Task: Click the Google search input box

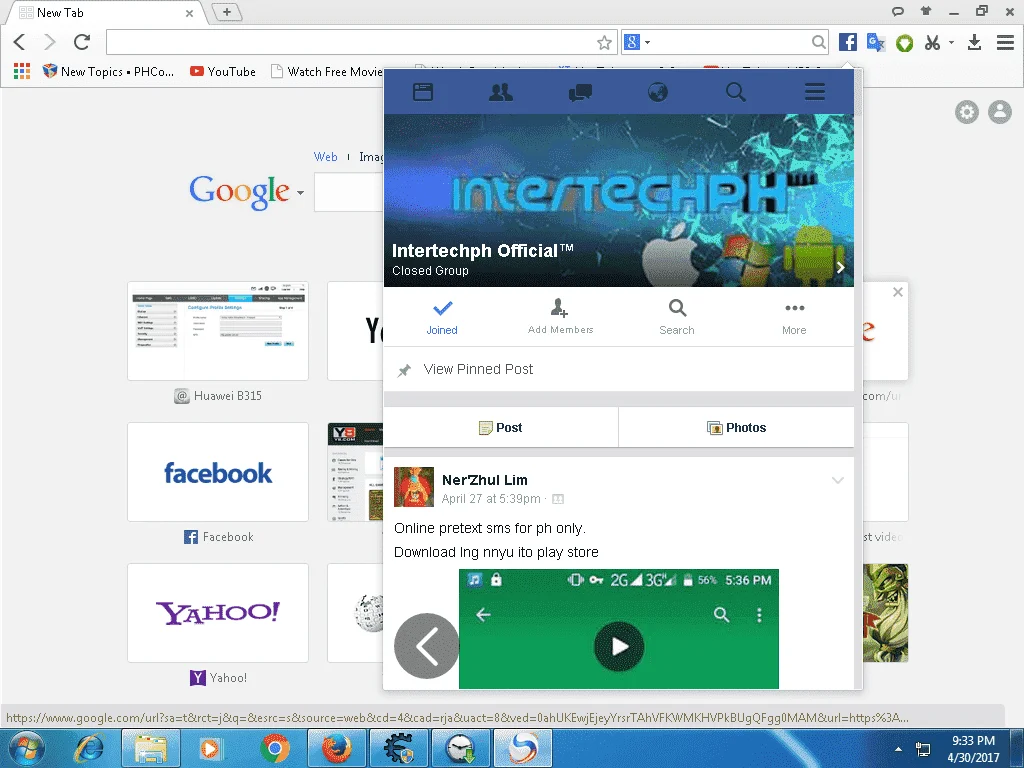Action: (348, 192)
